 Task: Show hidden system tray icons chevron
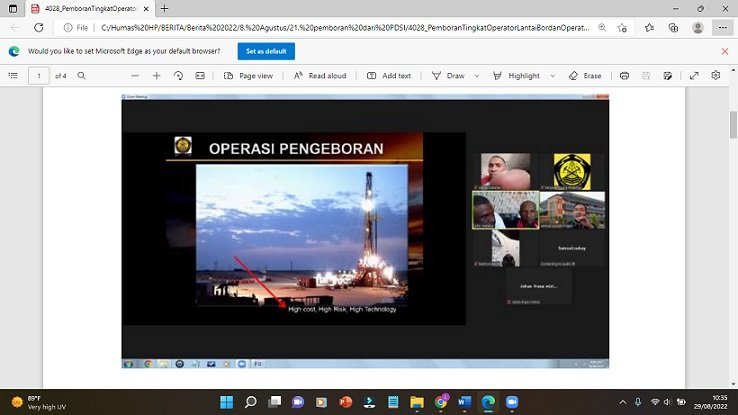[x=622, y=402]
